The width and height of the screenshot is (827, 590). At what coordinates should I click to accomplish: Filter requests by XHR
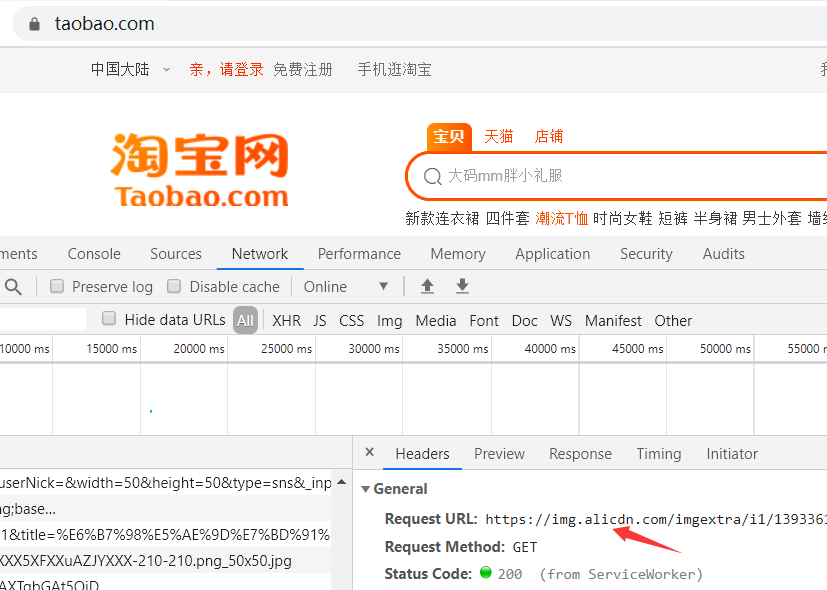click(x=286, y=321)
